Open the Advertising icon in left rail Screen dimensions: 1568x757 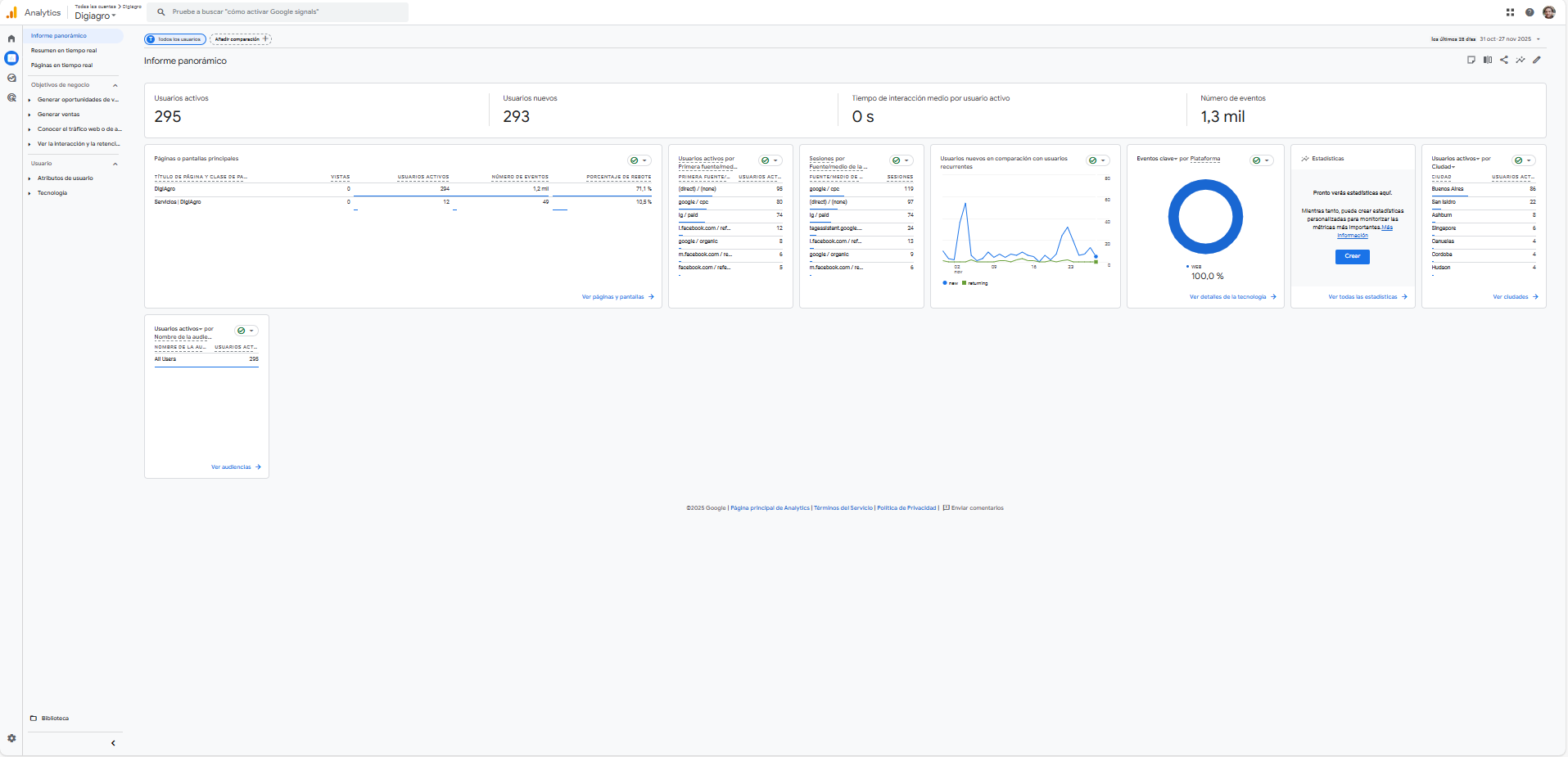[x=11, y=97]
